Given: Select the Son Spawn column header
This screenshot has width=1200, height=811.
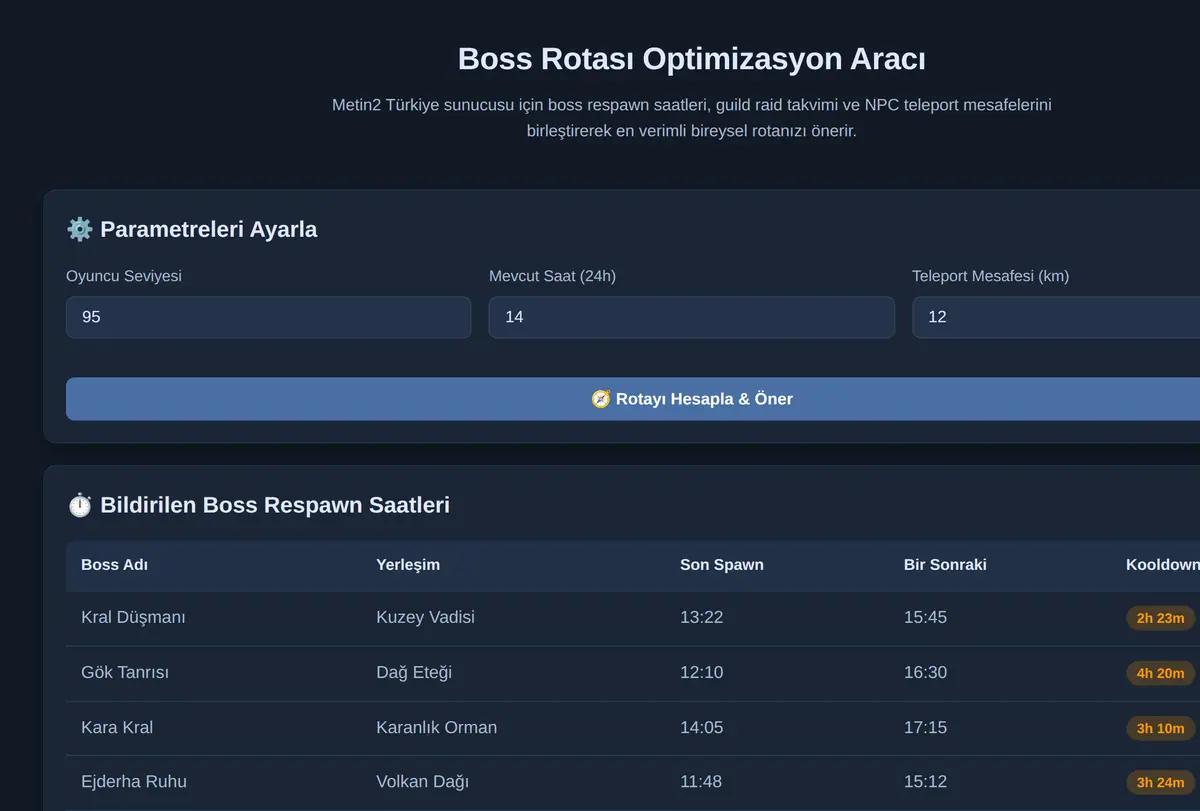Looking at the screenshot, I should [x=722, y=565].
